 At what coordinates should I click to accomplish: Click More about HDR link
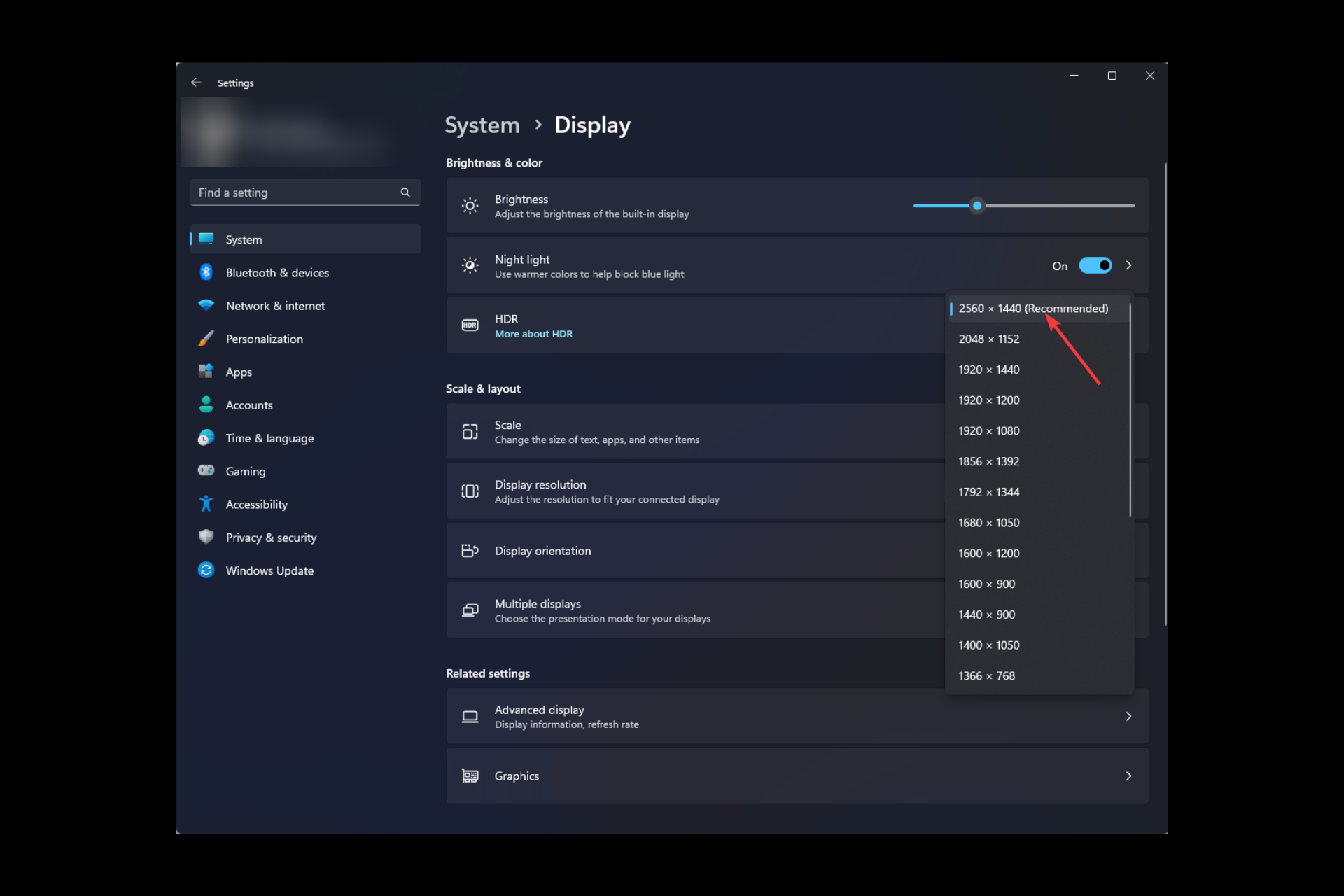(533, 333)
